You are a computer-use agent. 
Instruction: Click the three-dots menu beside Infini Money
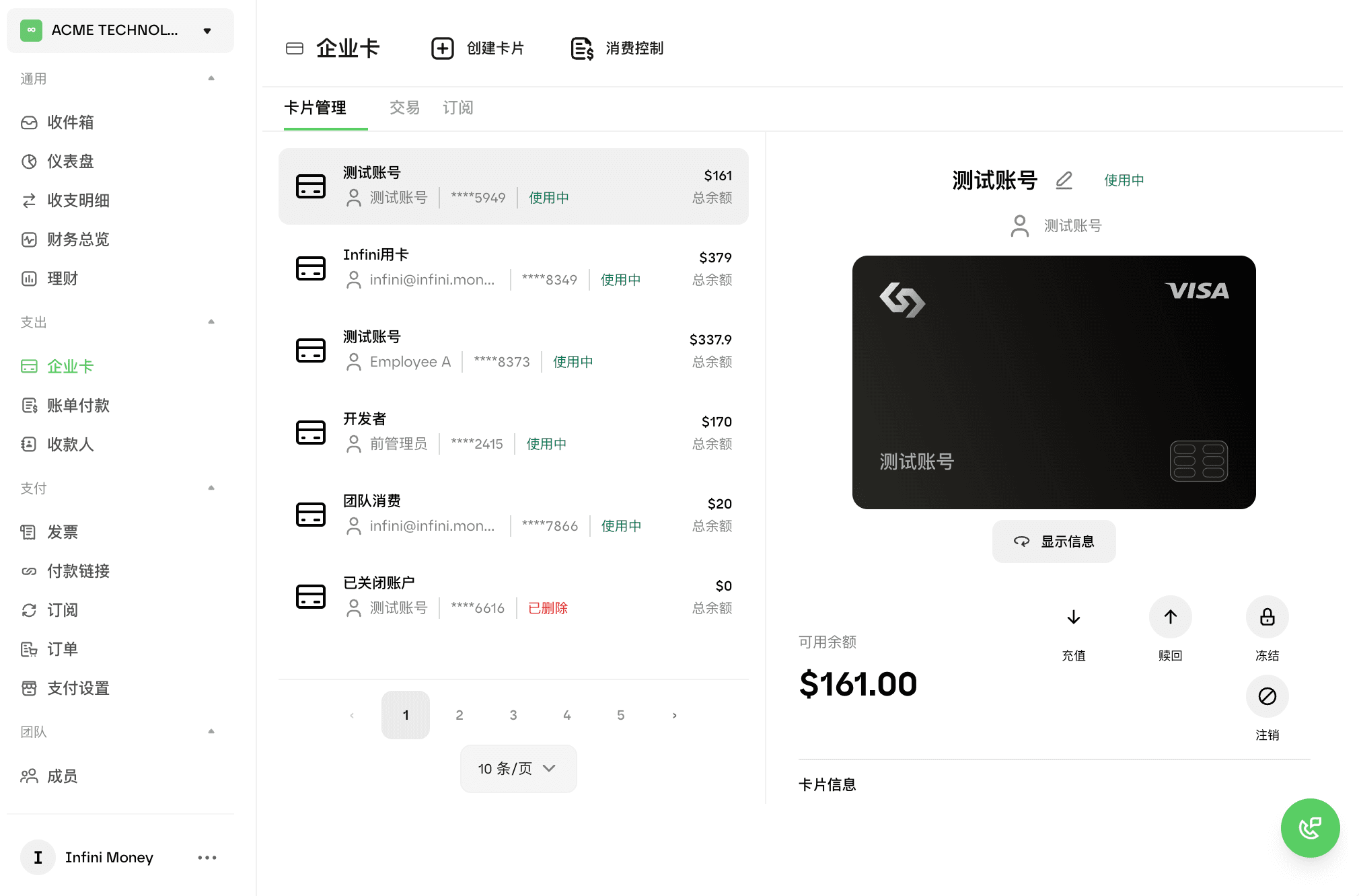point(207,858)
